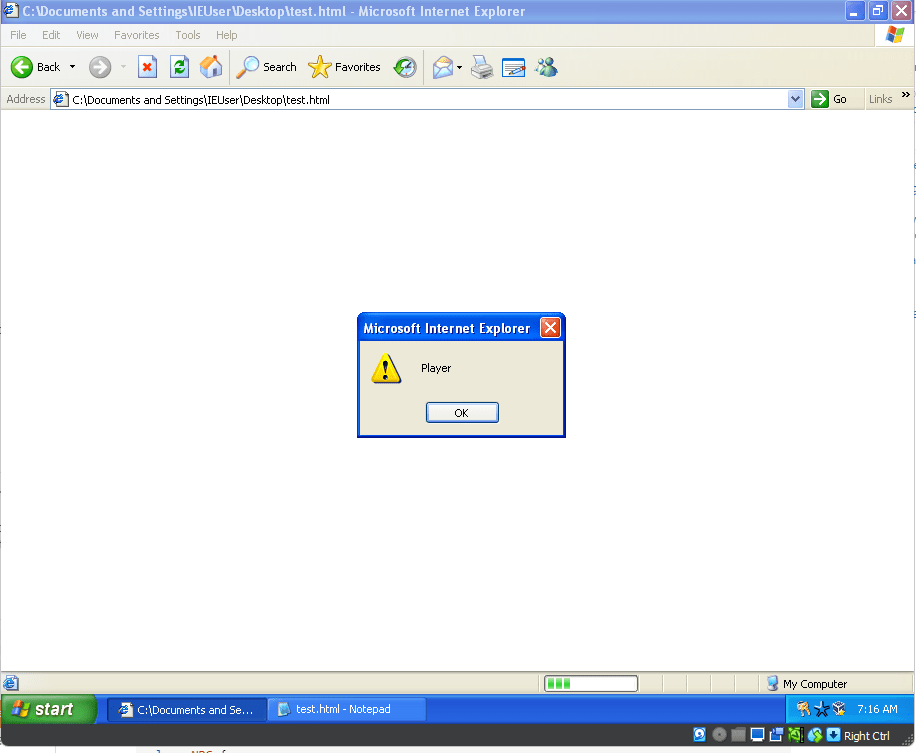Click the Go button
Image resolution: width=916 pixels, height=753 pixels.
[830, 99]
